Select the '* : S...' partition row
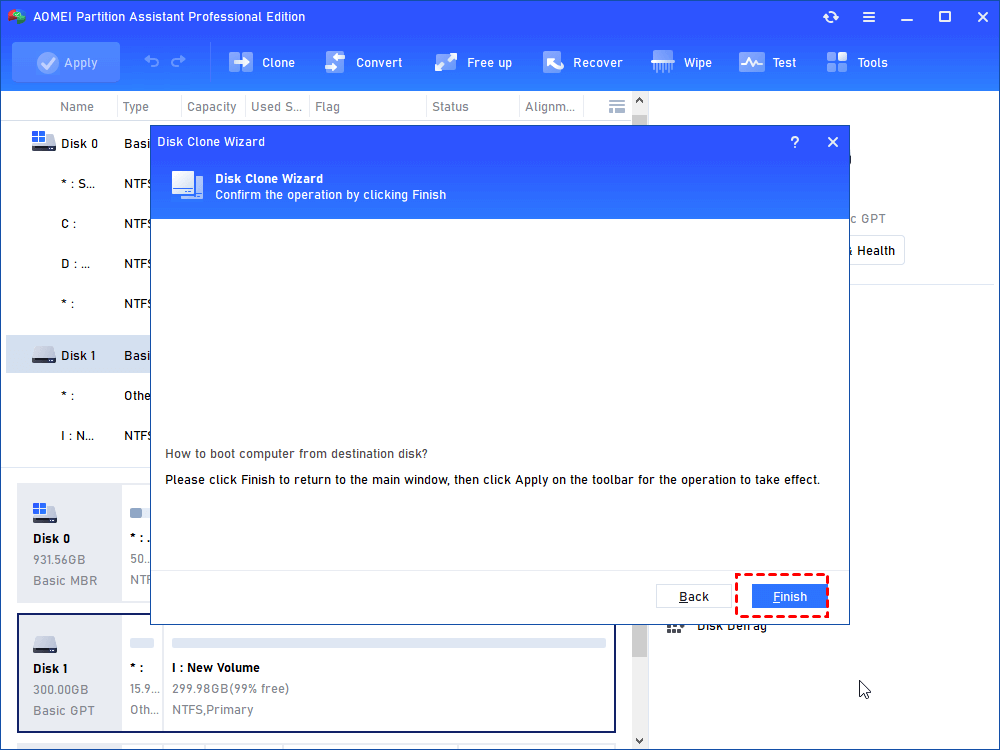 [79, 184]
